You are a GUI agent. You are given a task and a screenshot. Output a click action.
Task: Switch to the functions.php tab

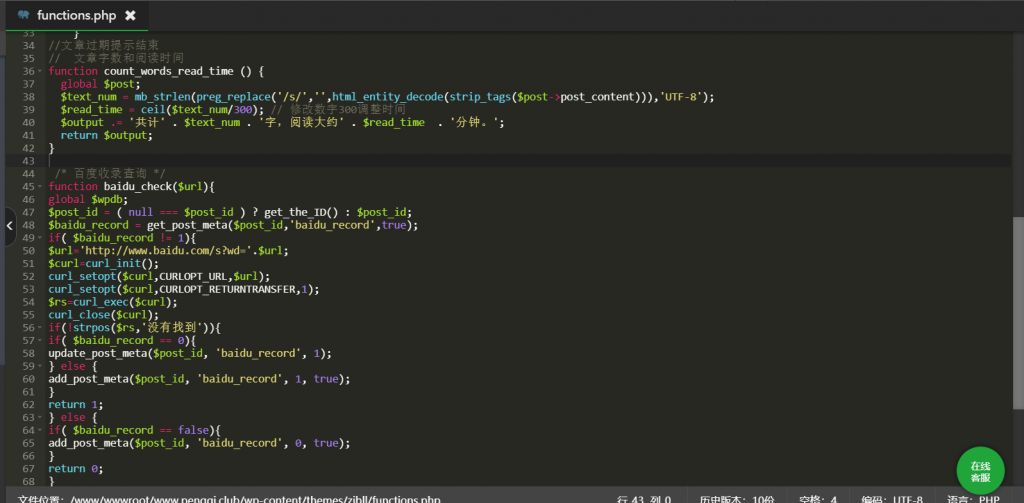tap(77, 15)
